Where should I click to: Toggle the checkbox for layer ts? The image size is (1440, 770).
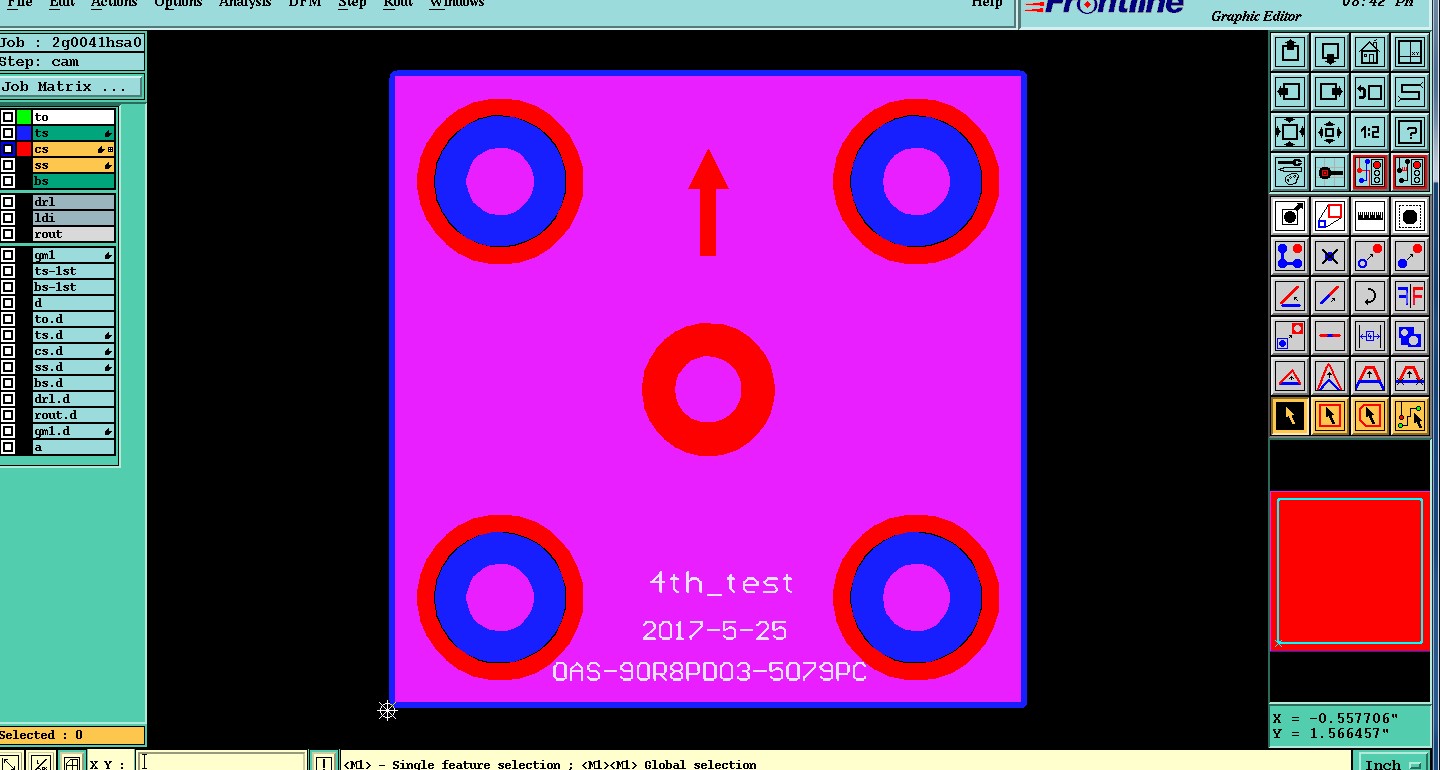[x=8, y=133]
